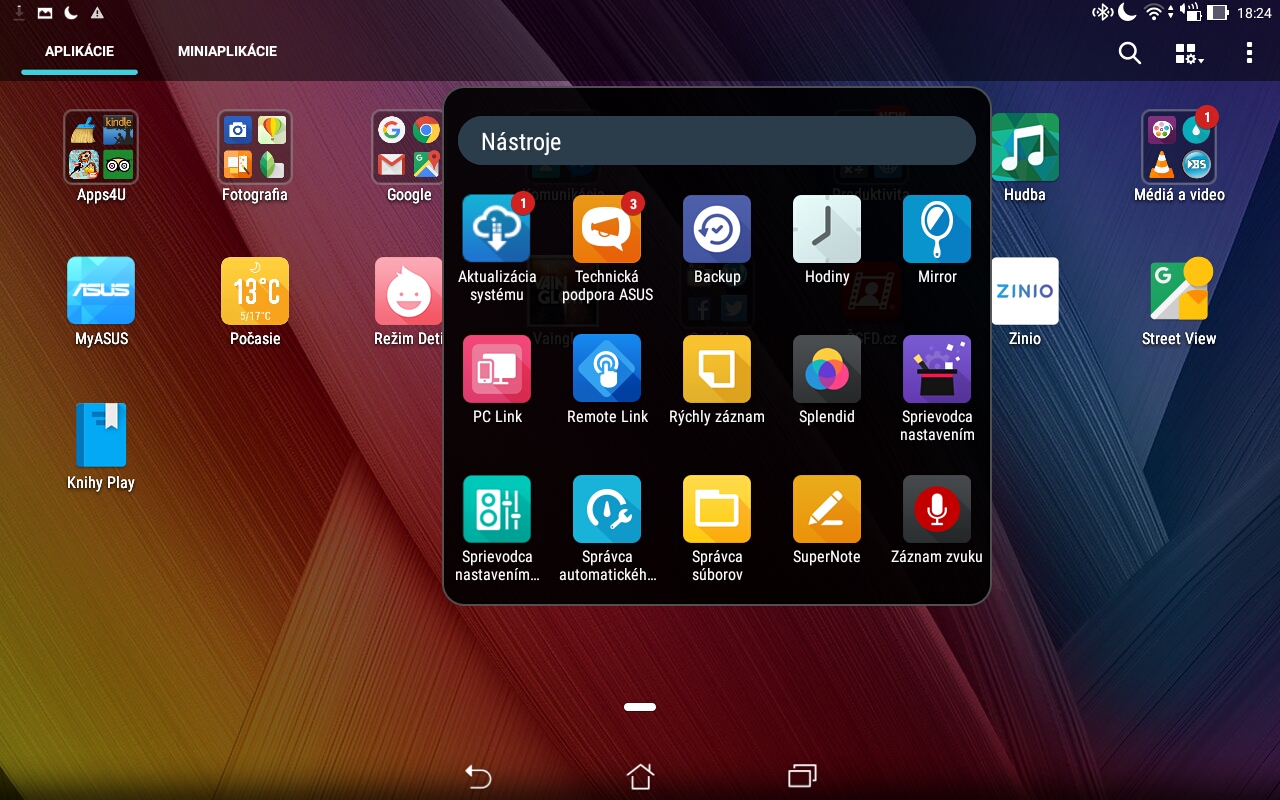Tap the recent apps button
Image resolution: width=1280 pixels, height=800 pixels.
coord(802,776)
